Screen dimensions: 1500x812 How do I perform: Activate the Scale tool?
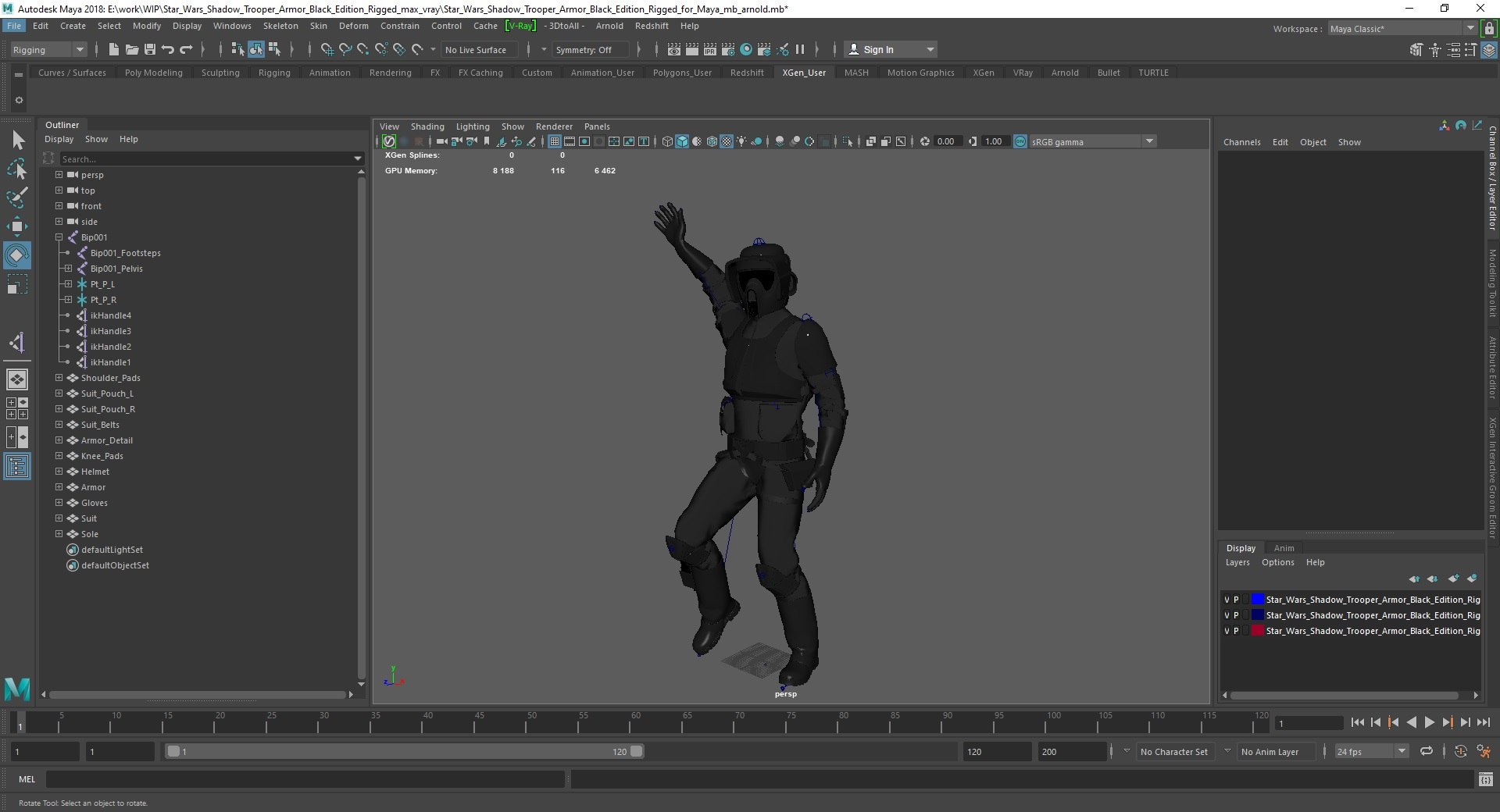pyautogui.click(x=17, y=284)
